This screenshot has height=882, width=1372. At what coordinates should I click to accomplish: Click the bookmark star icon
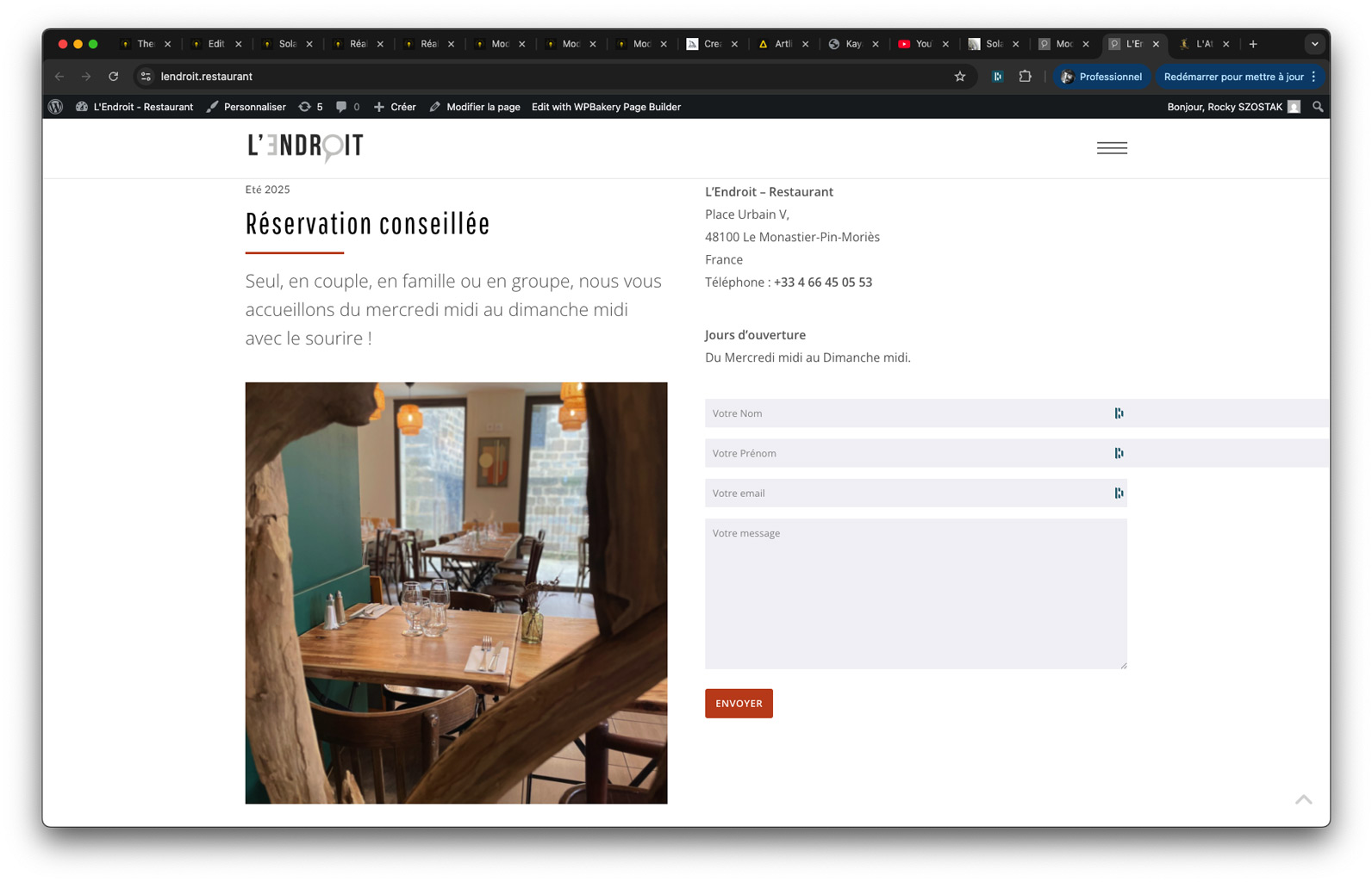tap(959, 77)
